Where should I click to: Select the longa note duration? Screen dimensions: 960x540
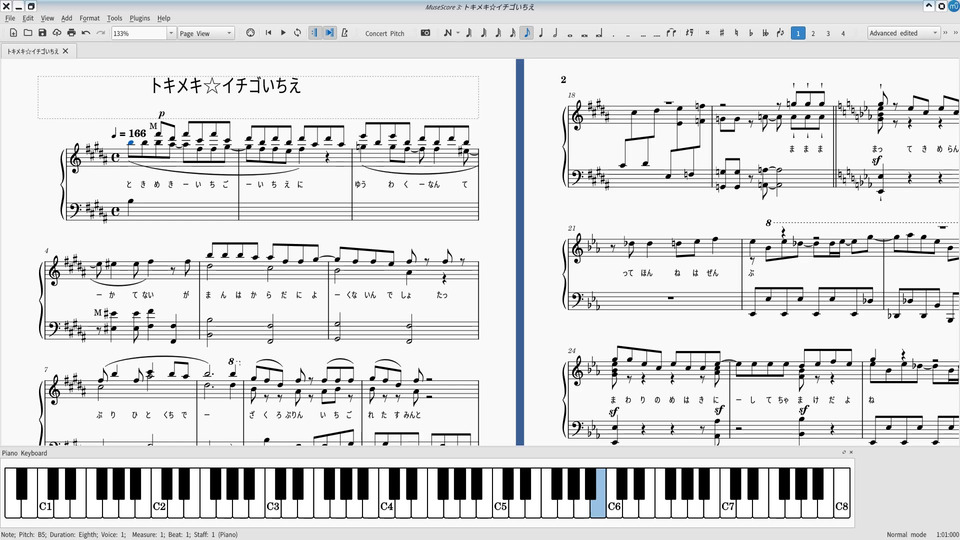click(x=599, y=33)
